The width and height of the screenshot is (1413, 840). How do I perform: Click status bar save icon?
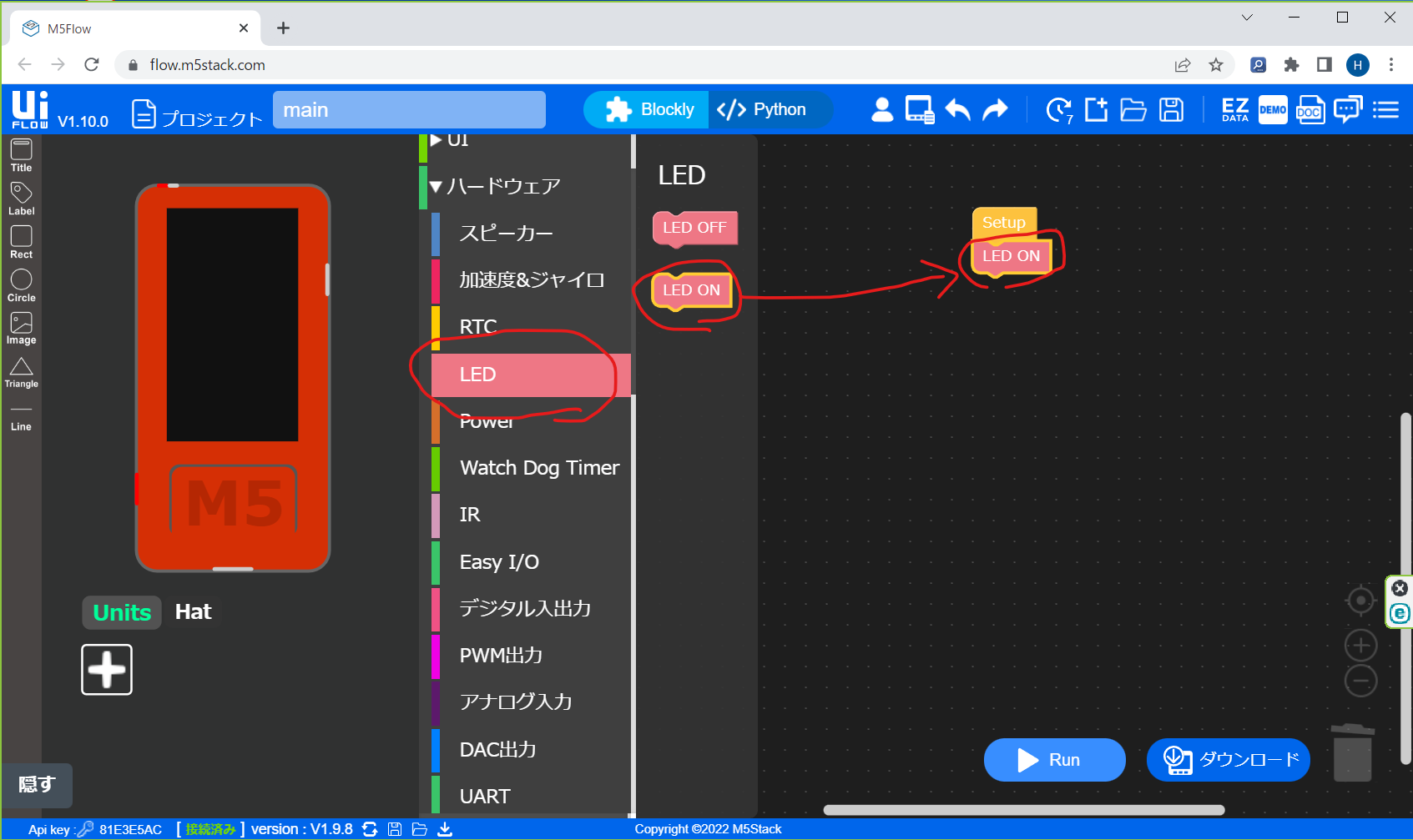(x=395, y=829)
